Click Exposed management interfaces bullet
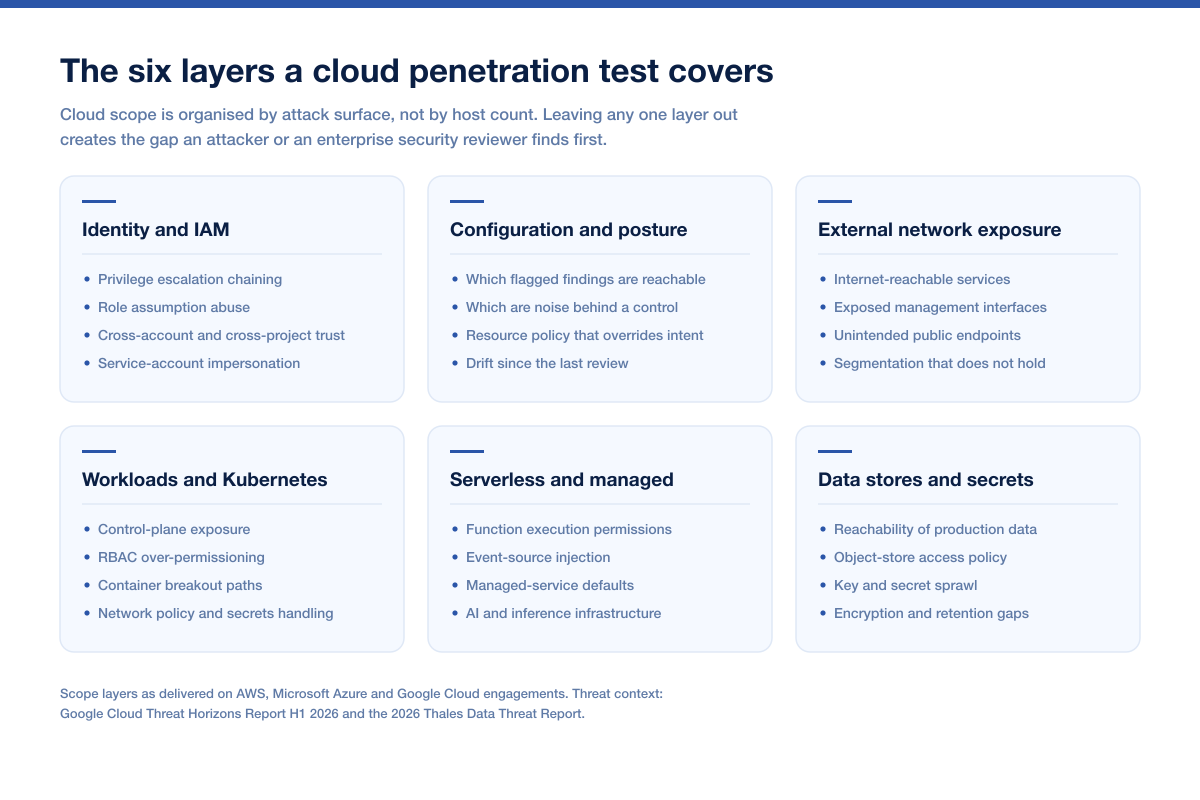The width and height of the screenshot is (1200, 800). pos(940,308)
